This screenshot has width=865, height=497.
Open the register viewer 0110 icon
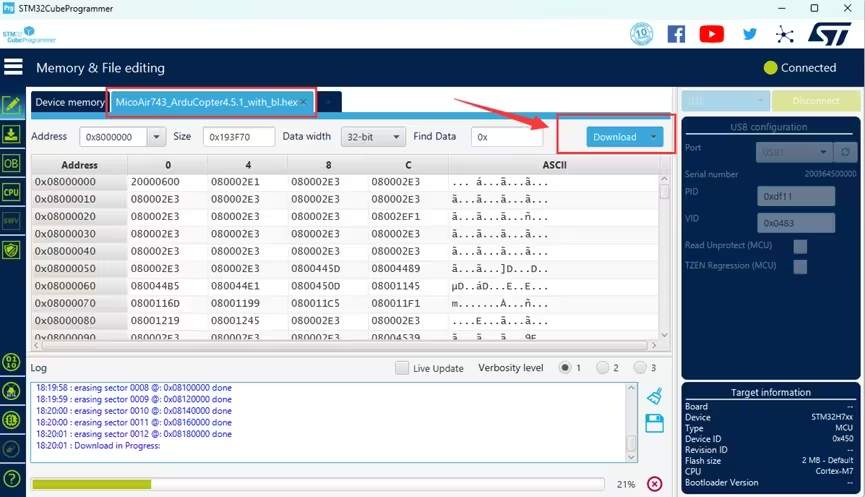coord(12,362)
